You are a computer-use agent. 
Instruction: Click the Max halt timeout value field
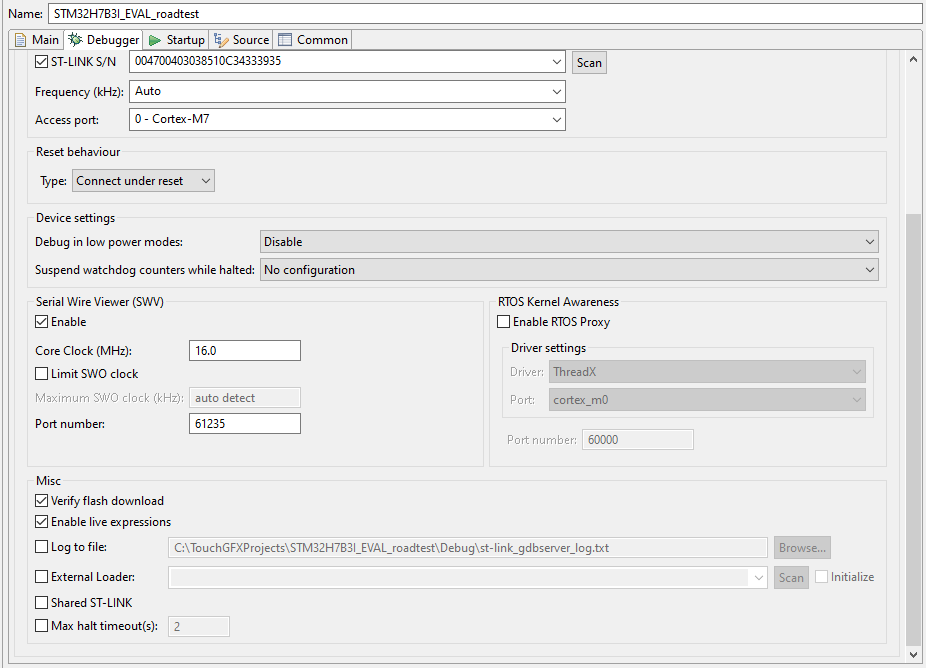(x=199, y=627)
